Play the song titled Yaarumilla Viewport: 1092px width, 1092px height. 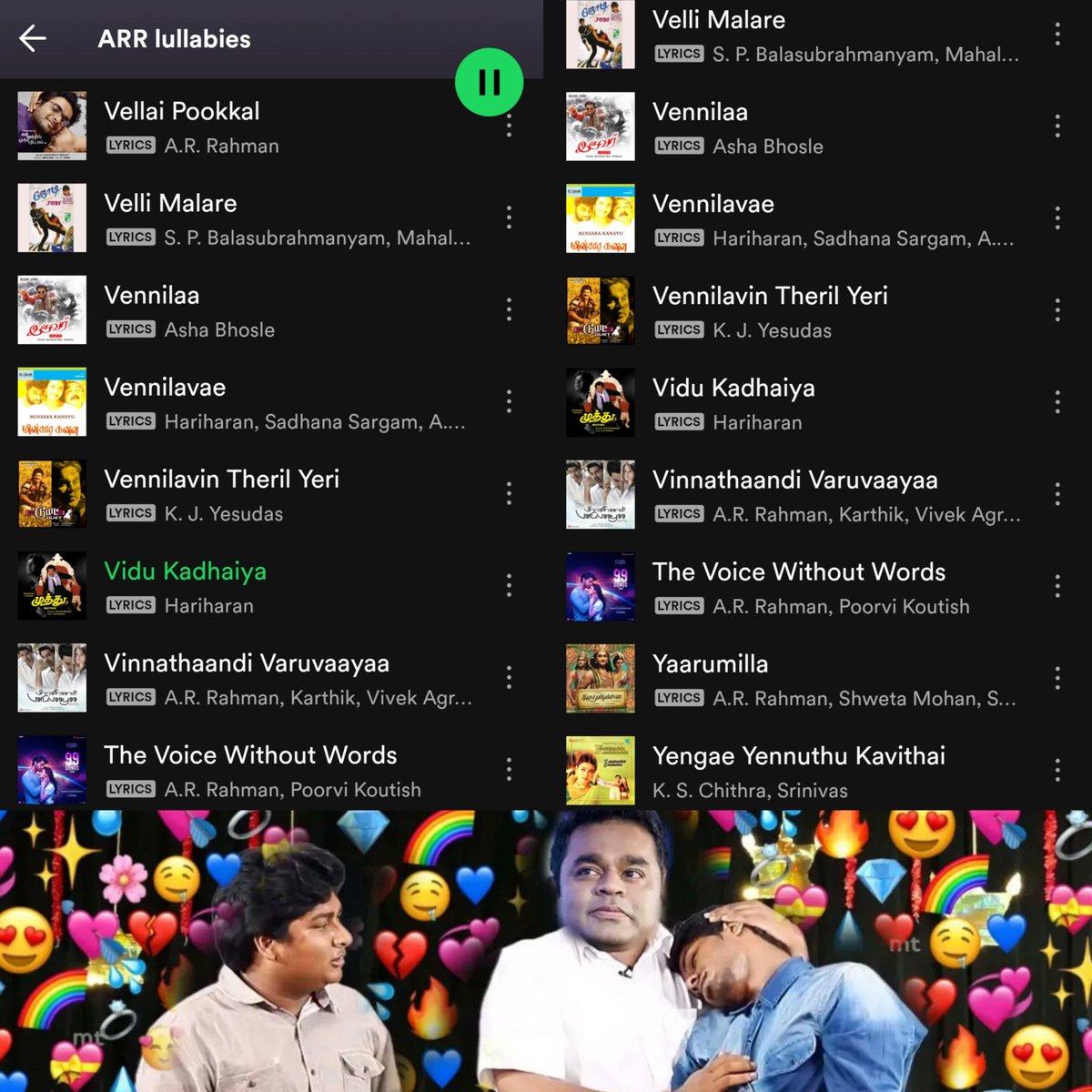click(710, 663)
